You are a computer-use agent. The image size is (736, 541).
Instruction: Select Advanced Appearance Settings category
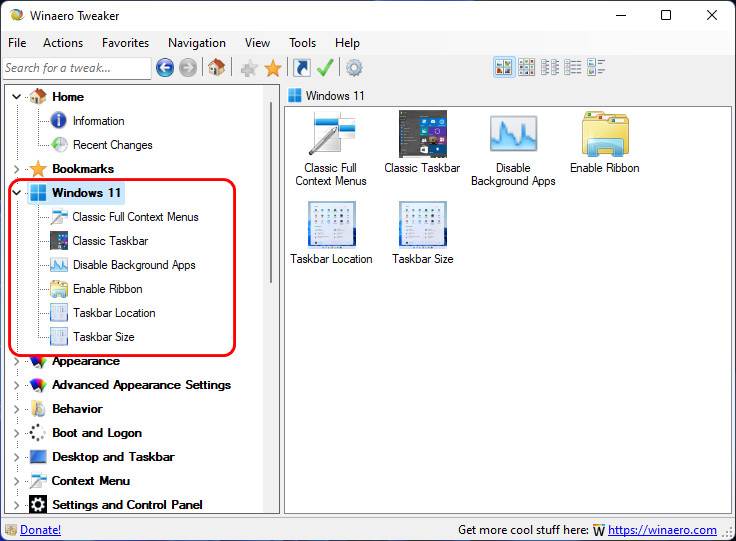click(141, 385)
